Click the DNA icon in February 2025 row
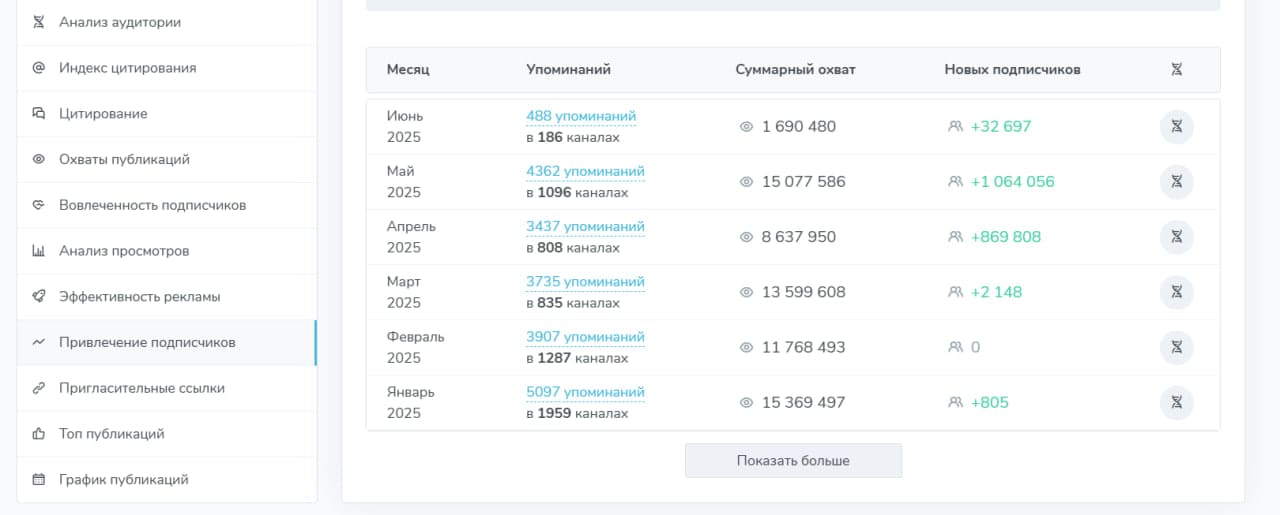Image resolution: width=1280 pixels, height=515 pixels. (1176, 347)
